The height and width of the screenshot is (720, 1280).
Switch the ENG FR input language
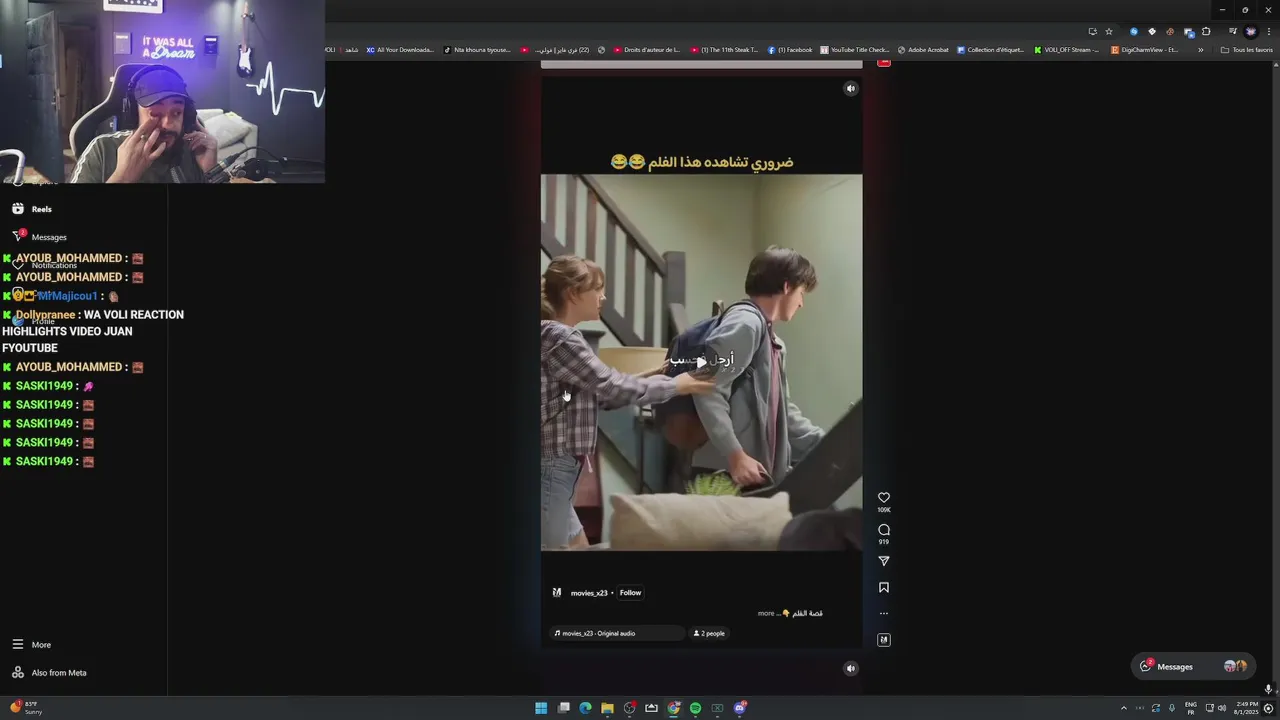point(1191,708)
